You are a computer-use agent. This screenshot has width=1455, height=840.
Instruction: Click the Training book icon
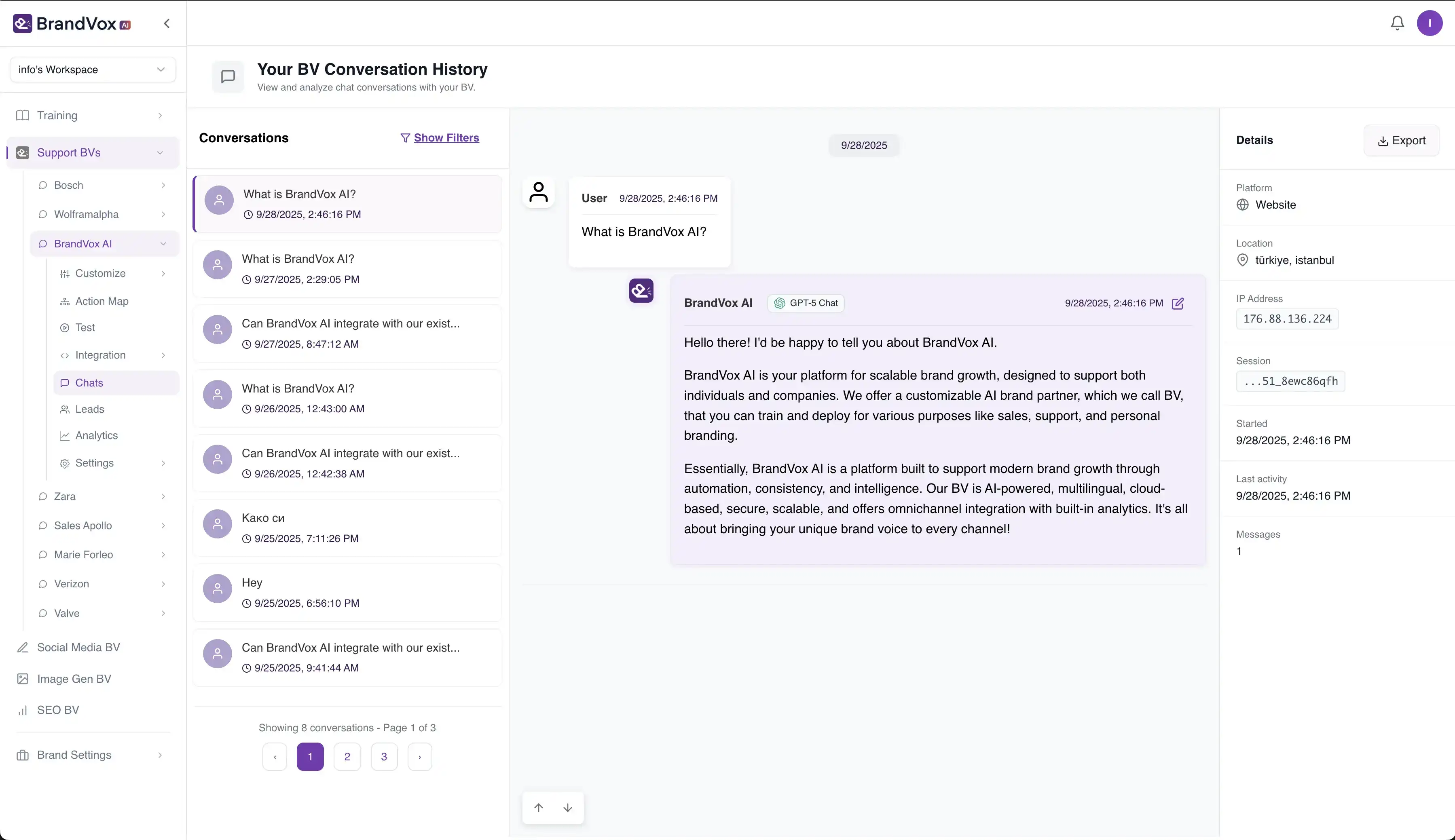23,115
